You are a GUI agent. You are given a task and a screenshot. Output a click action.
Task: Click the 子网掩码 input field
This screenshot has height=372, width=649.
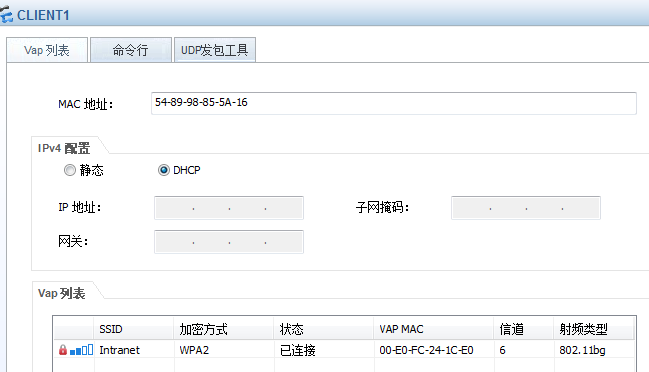[526, 208]
